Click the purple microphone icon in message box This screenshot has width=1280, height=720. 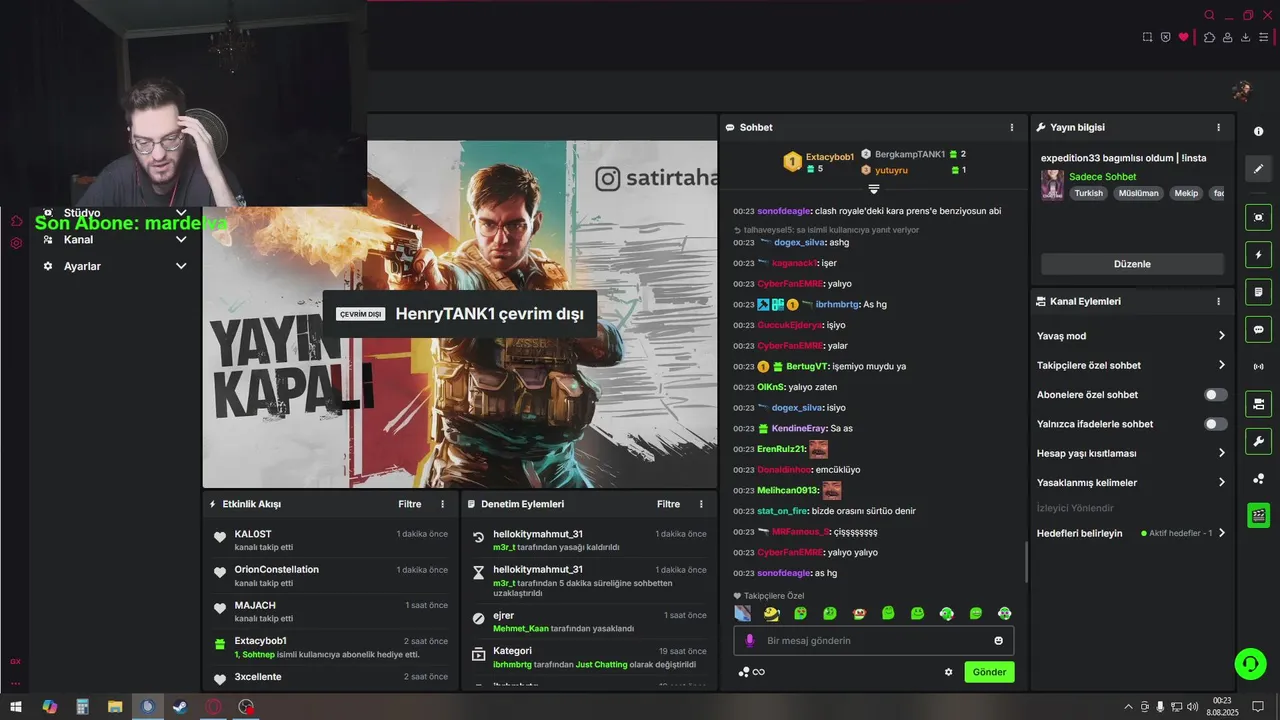tap(750, 640)
